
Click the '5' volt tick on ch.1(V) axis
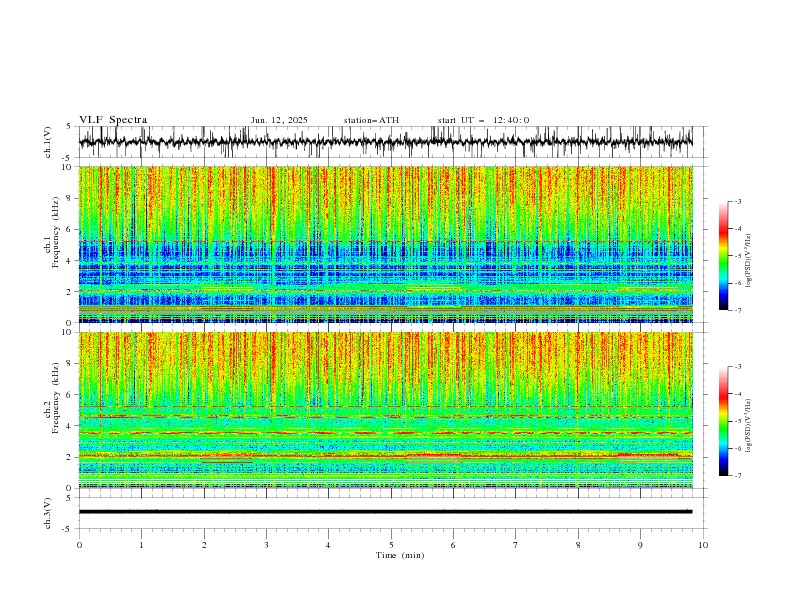(69, 127)
